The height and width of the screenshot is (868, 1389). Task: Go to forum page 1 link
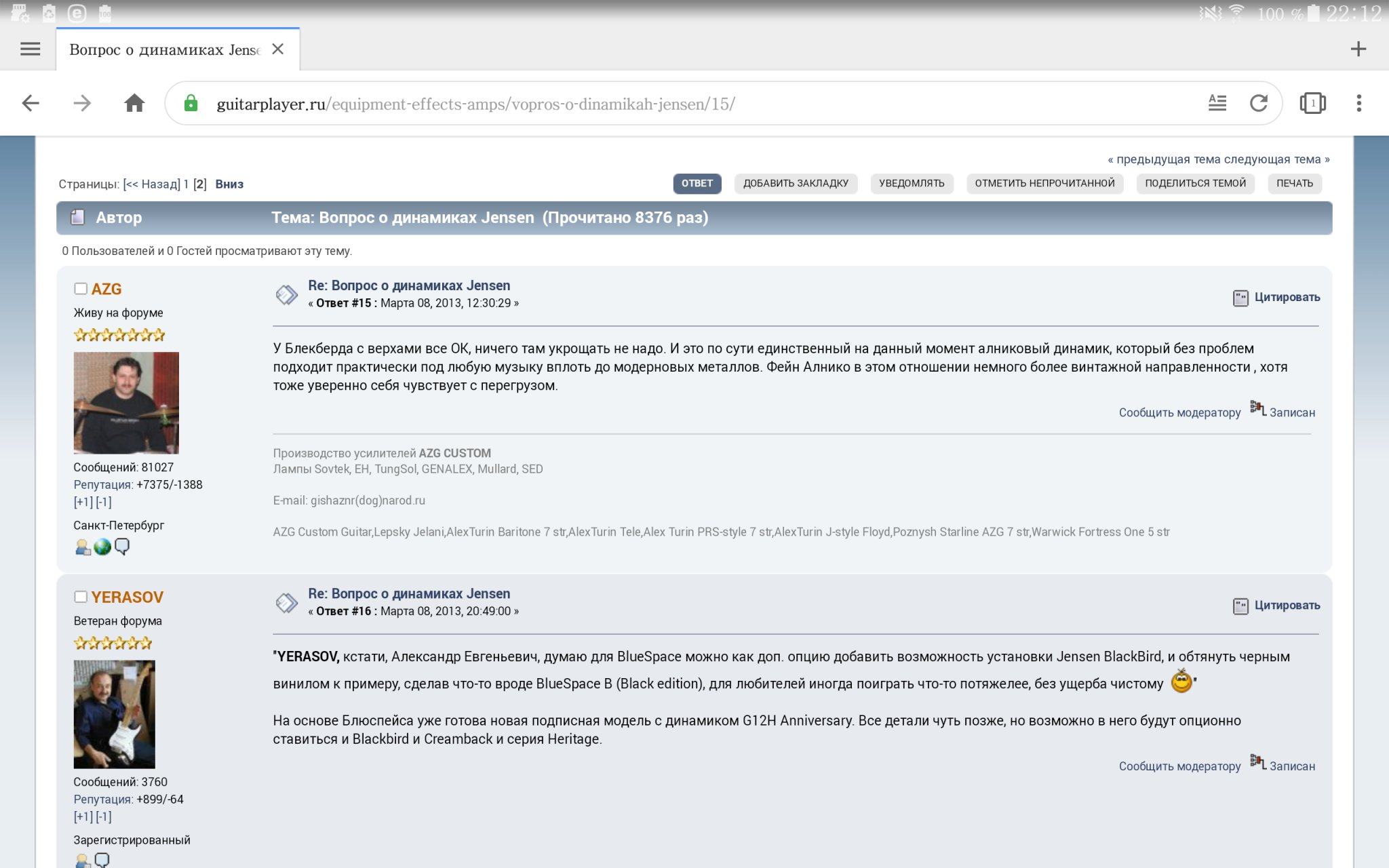[x=187, y=184]
